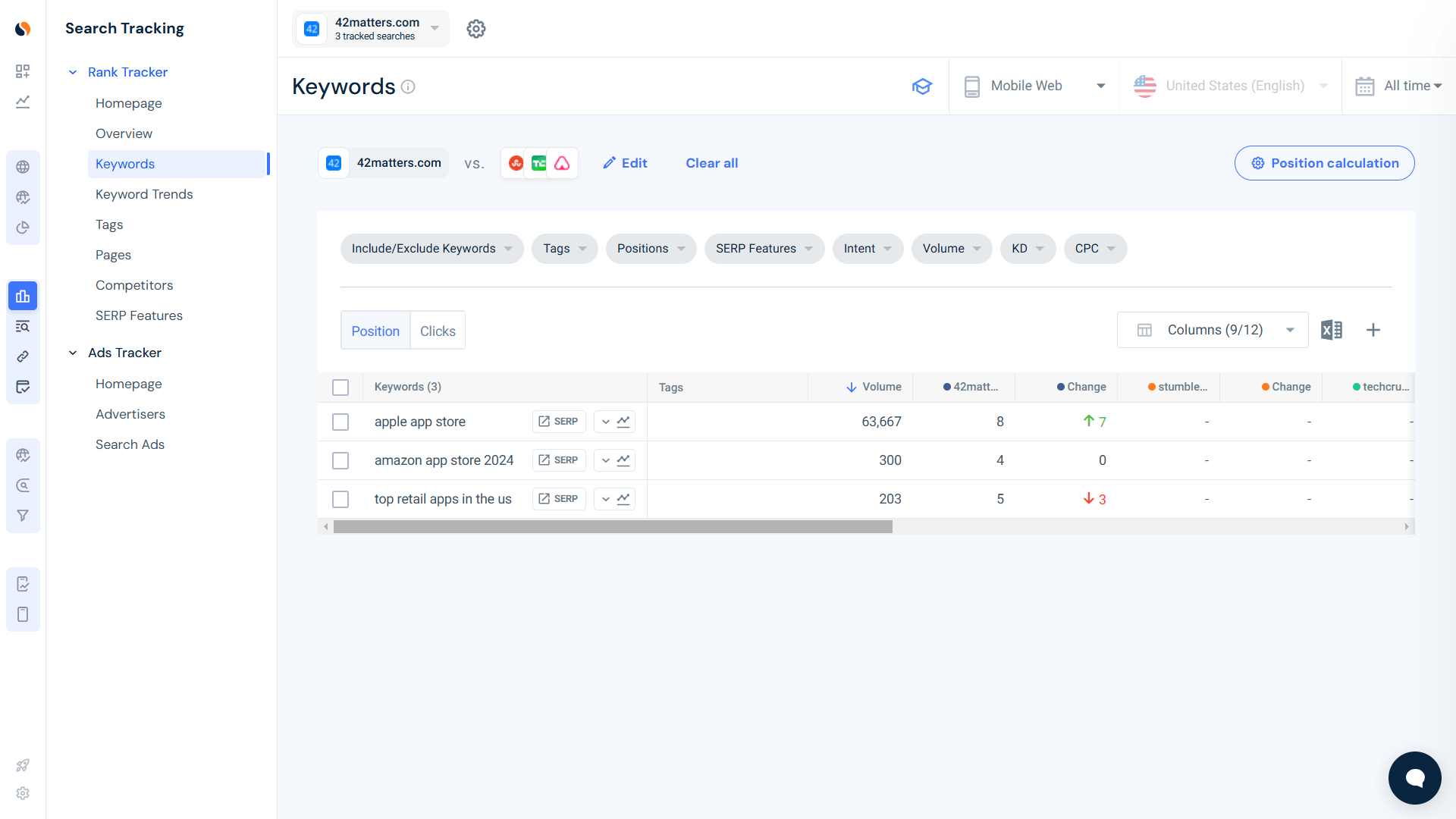Collapse the Rank Tracker section

tap(73, 72)
